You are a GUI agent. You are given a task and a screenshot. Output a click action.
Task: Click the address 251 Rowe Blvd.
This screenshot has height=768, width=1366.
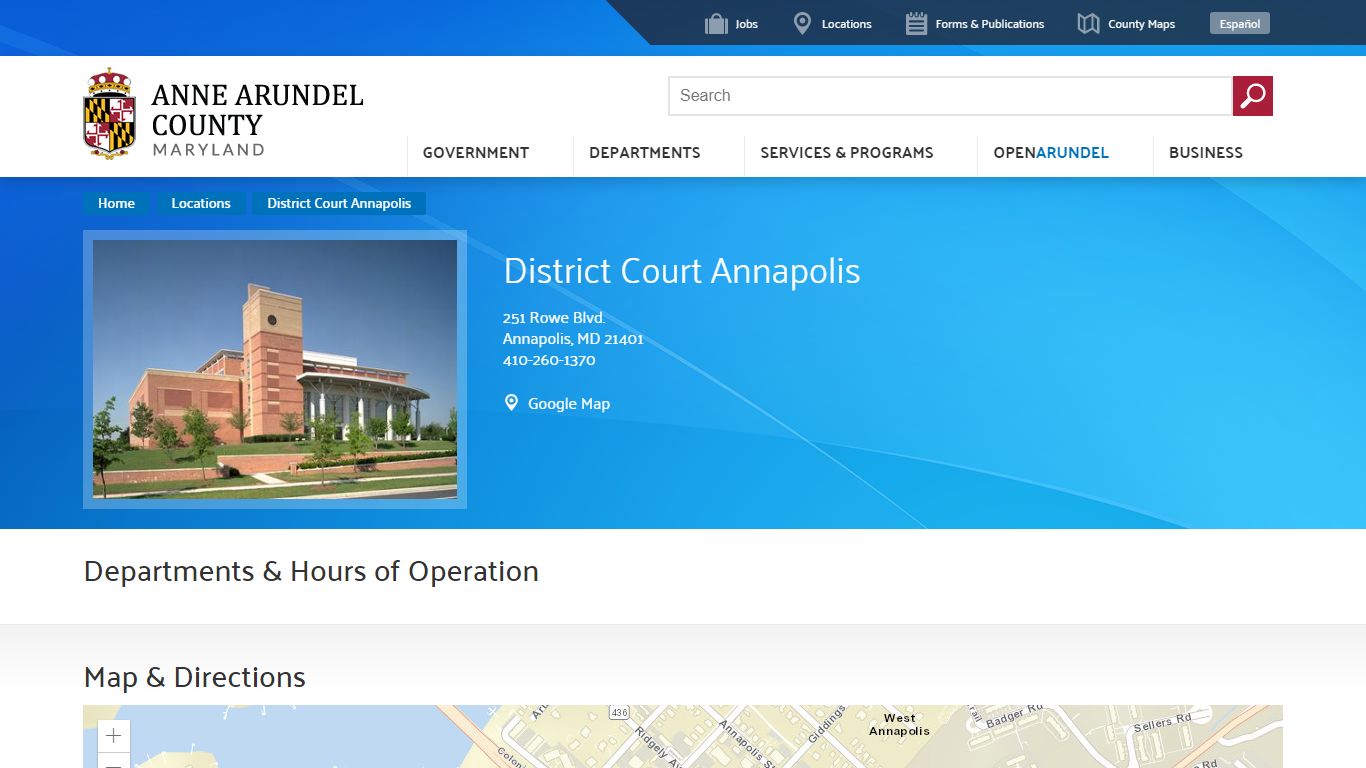(554, 318)
